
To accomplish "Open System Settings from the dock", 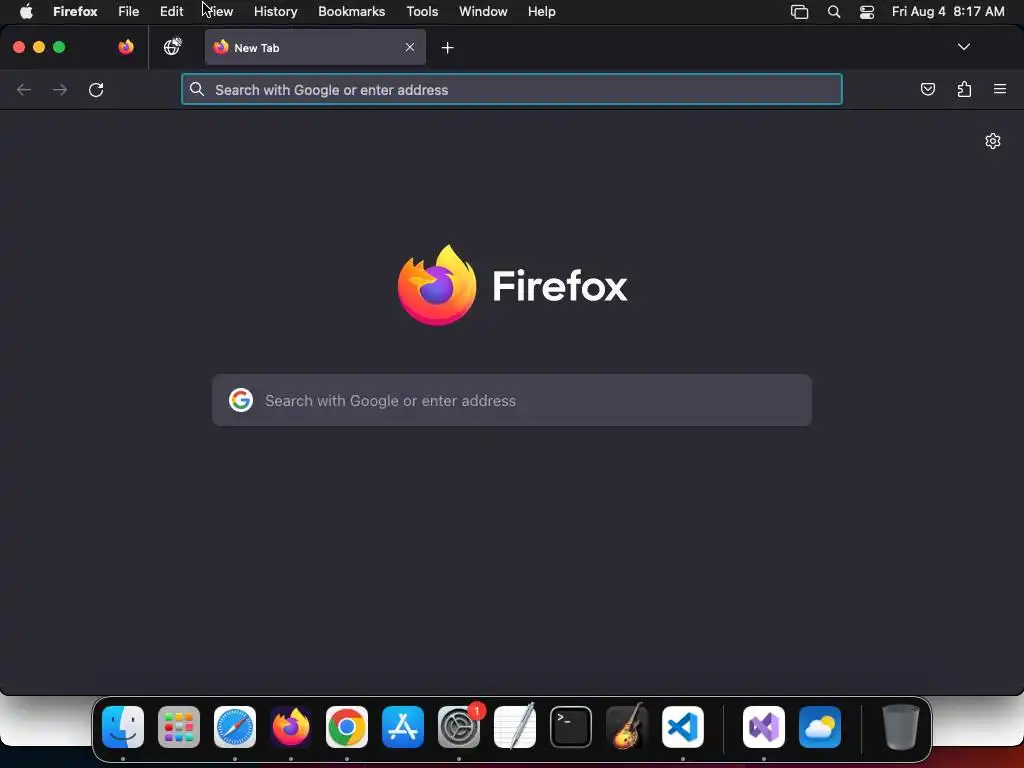I will coord(459,727).
